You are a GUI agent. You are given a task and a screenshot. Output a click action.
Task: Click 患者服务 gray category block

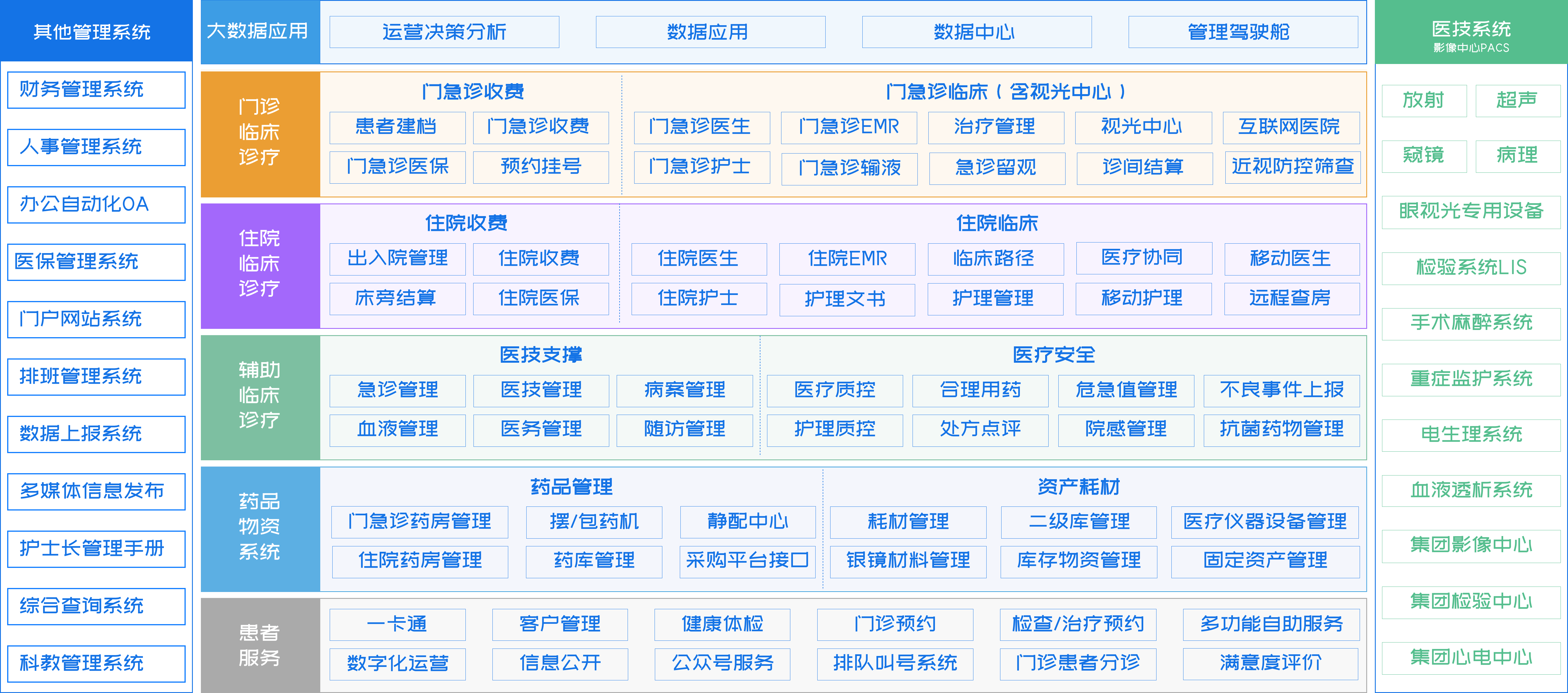(260, 646)
